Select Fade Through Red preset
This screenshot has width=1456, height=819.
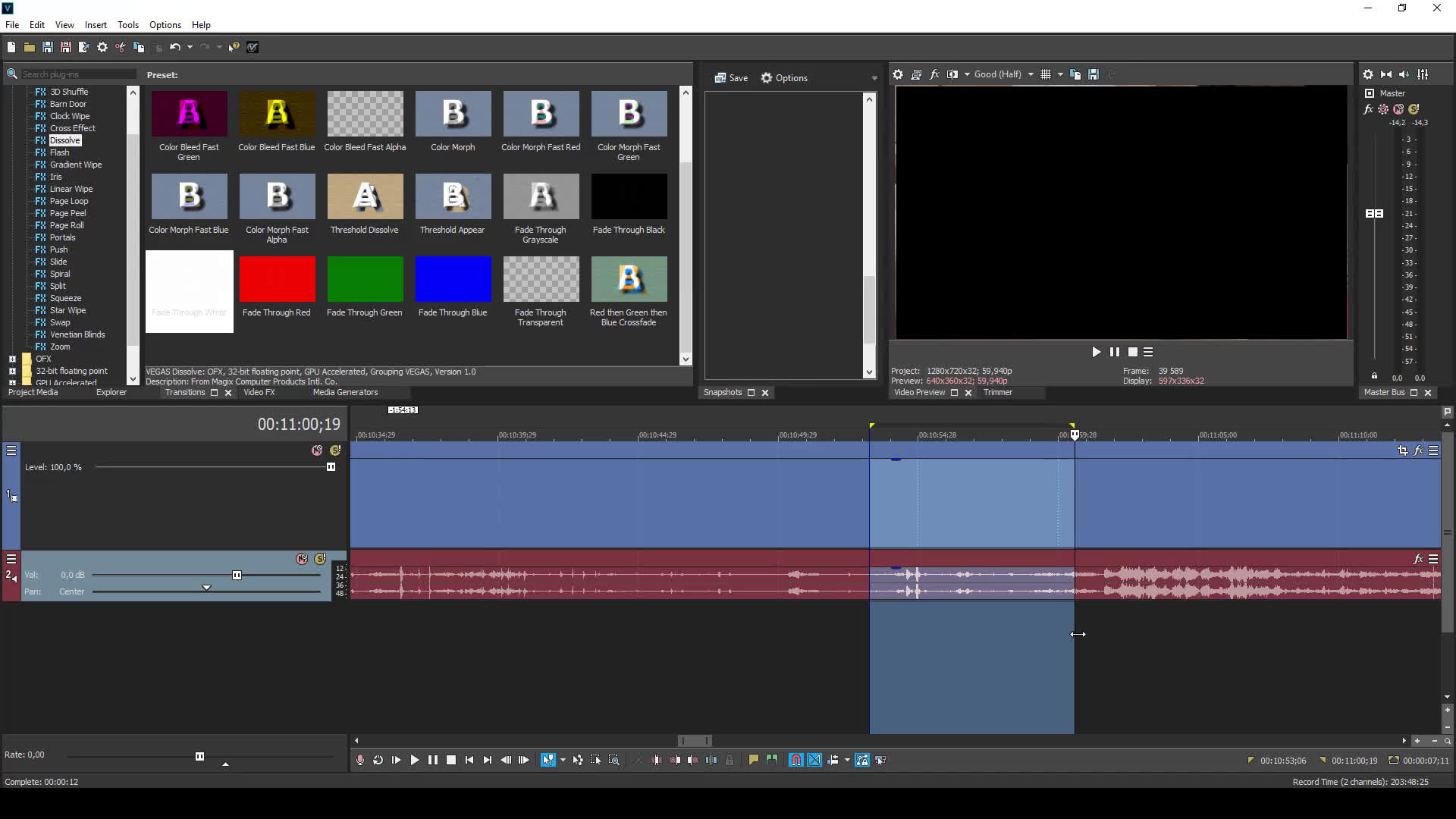[x=277, y=287]
